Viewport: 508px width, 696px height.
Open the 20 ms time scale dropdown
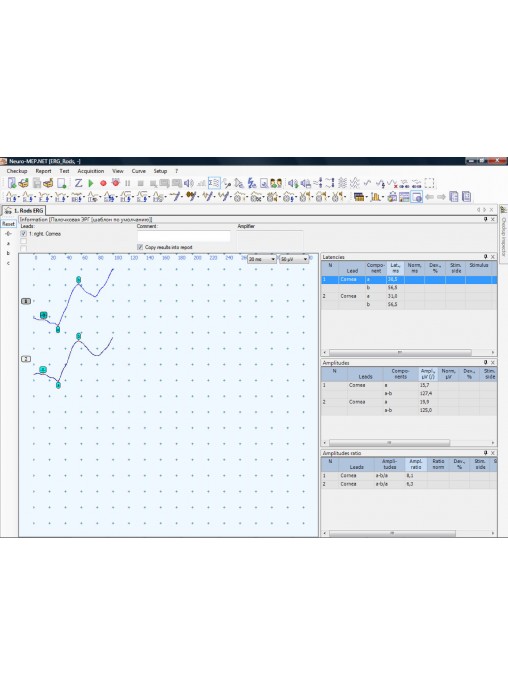262,259
